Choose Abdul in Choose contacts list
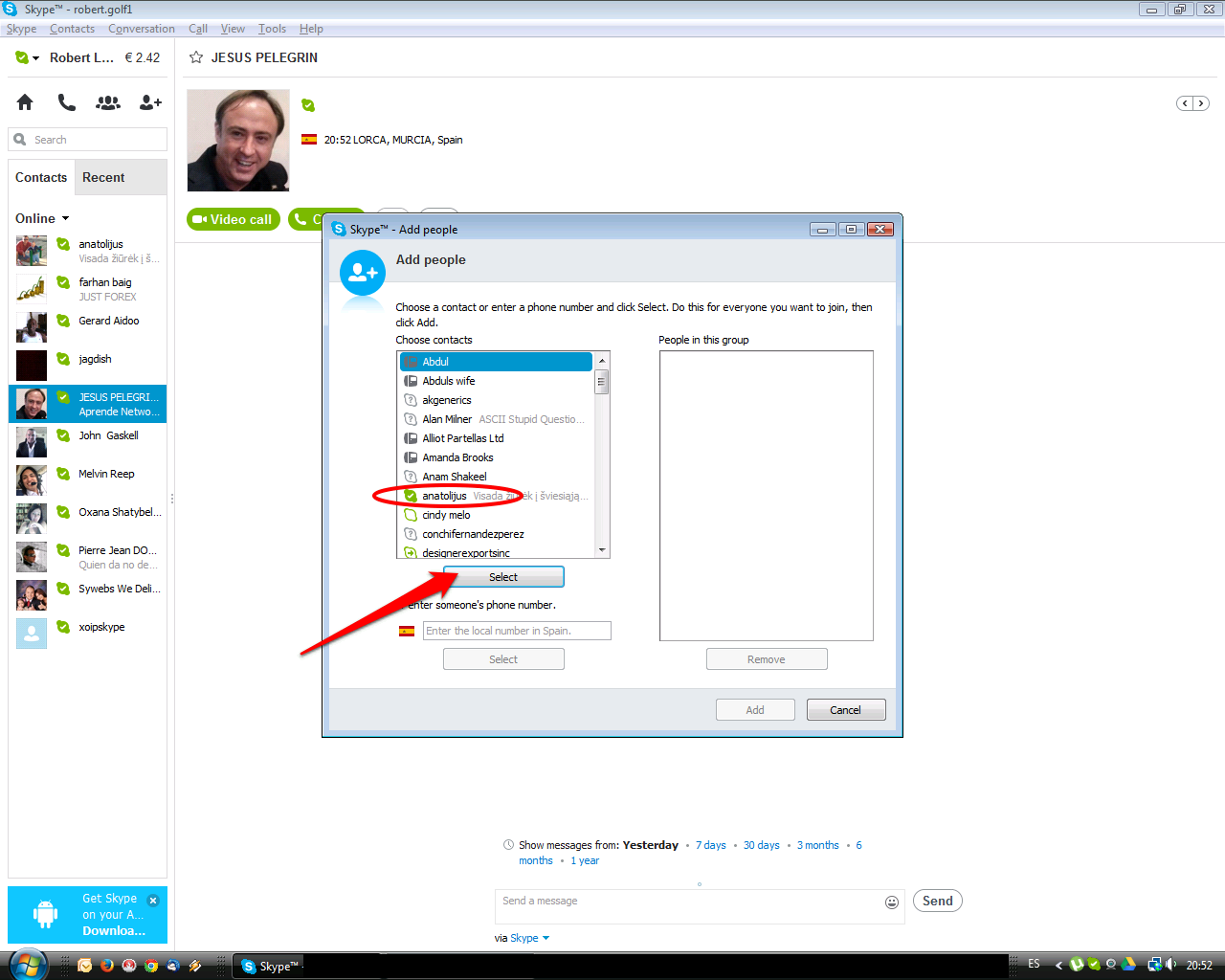The height and width of the screenshot is (980, 1225). tap(496, 362)
